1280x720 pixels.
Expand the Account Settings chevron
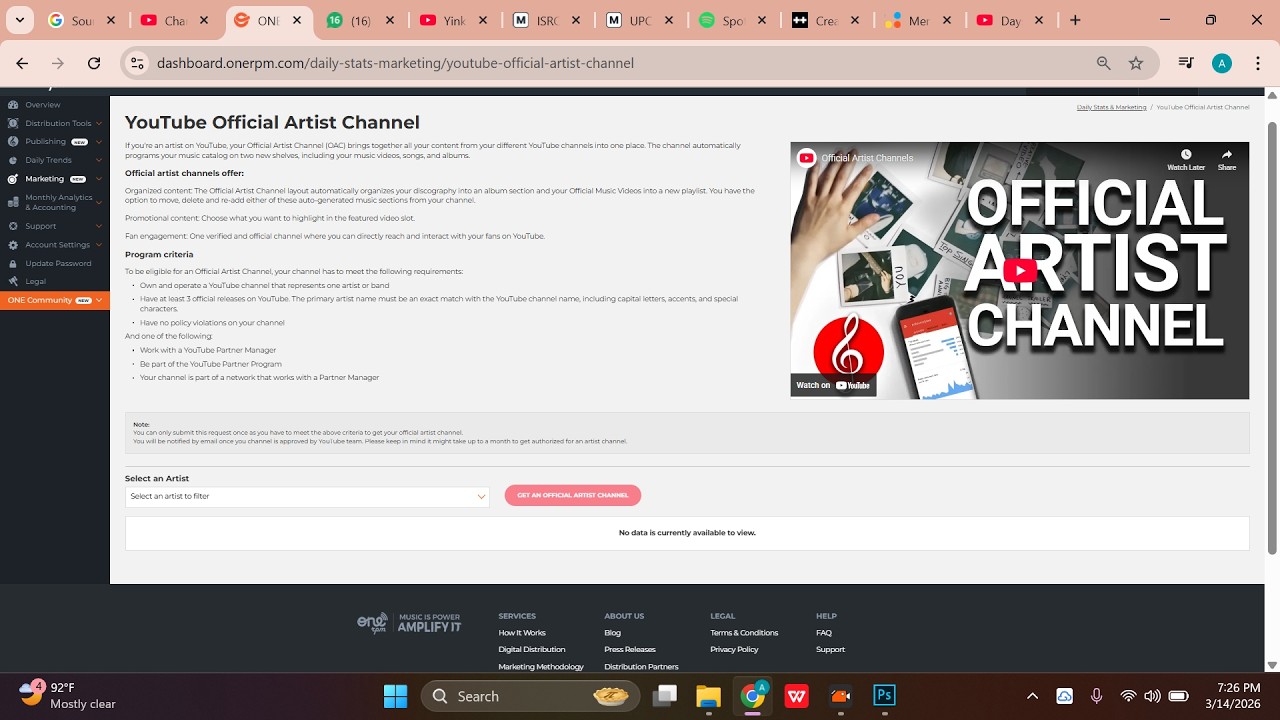pyautogui.click(x=100, y=244)
